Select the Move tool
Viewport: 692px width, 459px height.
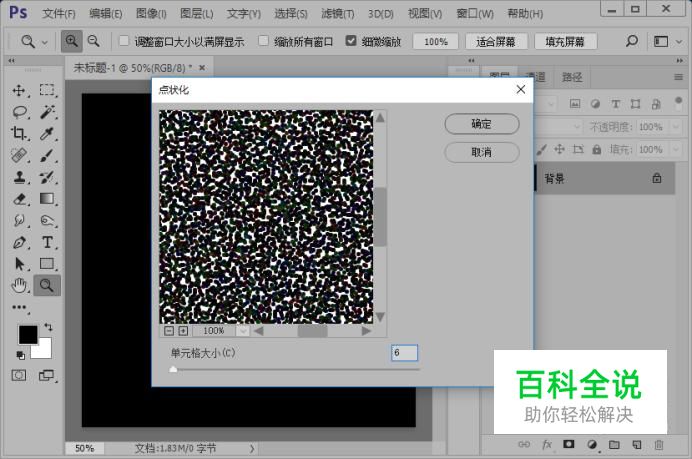19,90
